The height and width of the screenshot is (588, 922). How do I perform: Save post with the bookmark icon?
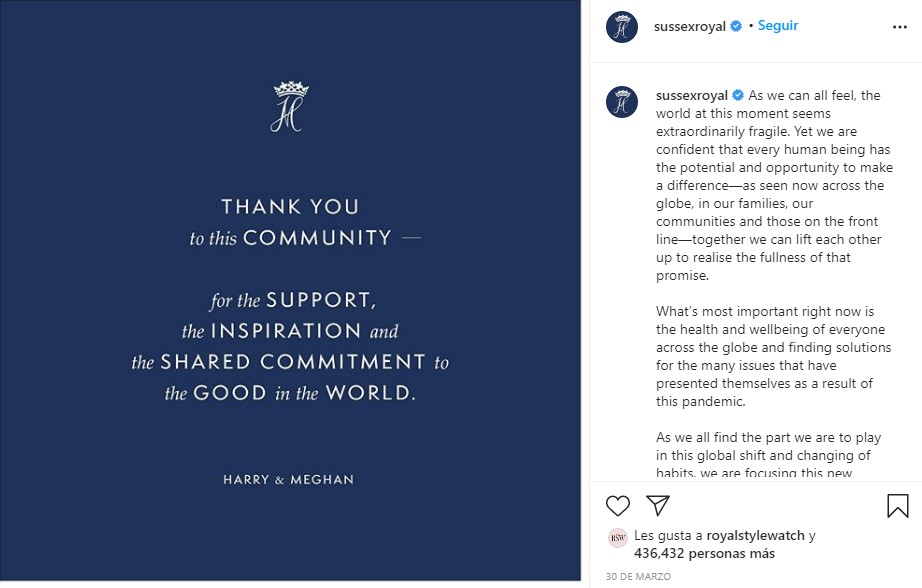[898, 506]
